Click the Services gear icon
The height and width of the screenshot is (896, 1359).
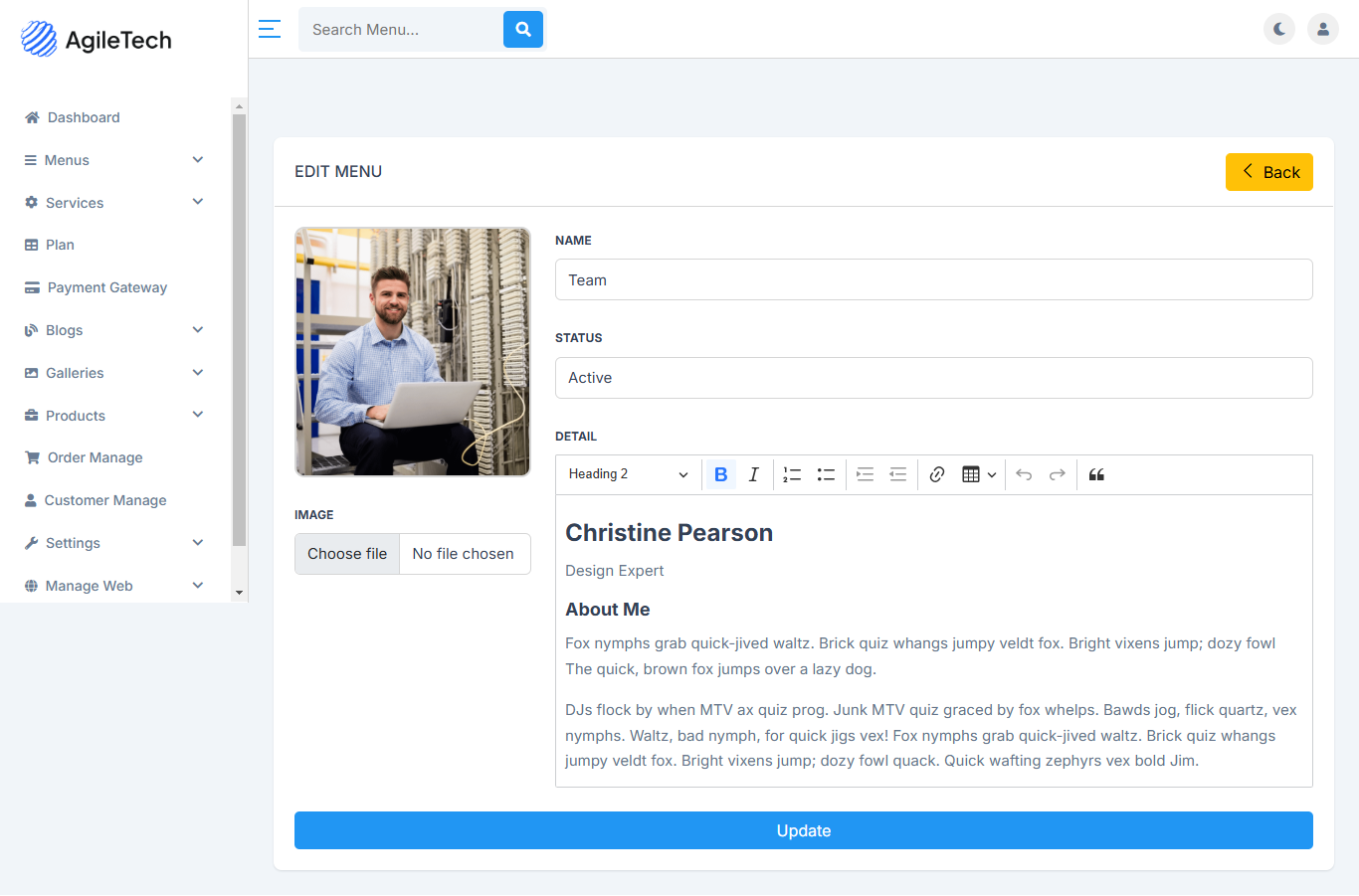coord(31,203)
